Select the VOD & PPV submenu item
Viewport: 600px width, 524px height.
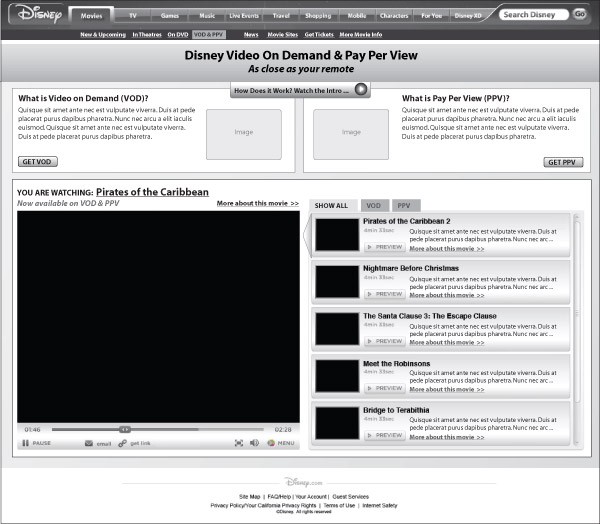click(209, 34)
